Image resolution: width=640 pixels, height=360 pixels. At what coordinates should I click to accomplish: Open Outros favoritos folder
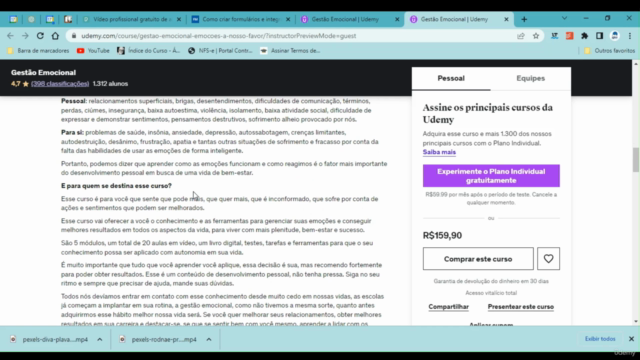[609, 51]
